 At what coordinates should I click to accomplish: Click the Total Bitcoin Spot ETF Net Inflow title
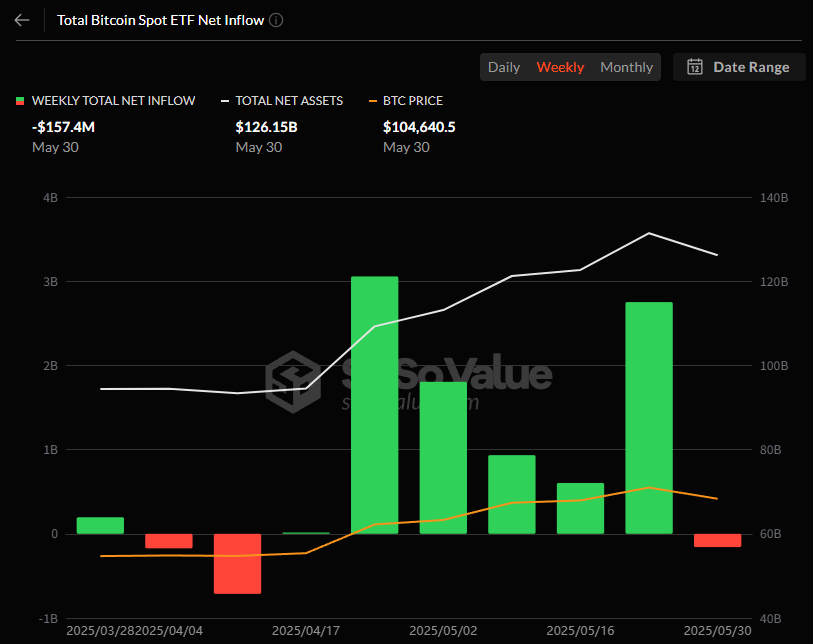coord(160,20)
